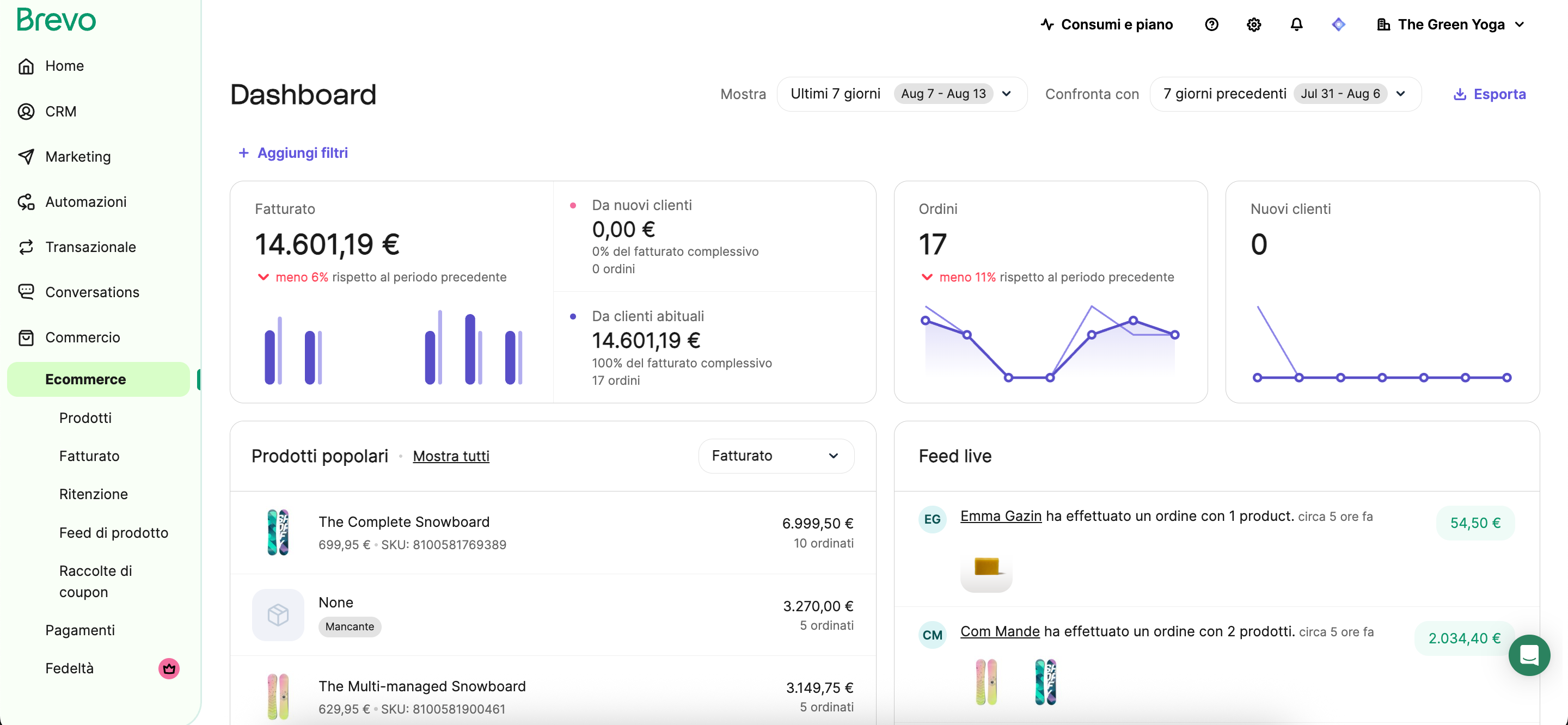The width and height of the screenshot is (1568, 725).
Task: Open the Ritenzione submenu item
Action: click(93, 494)
